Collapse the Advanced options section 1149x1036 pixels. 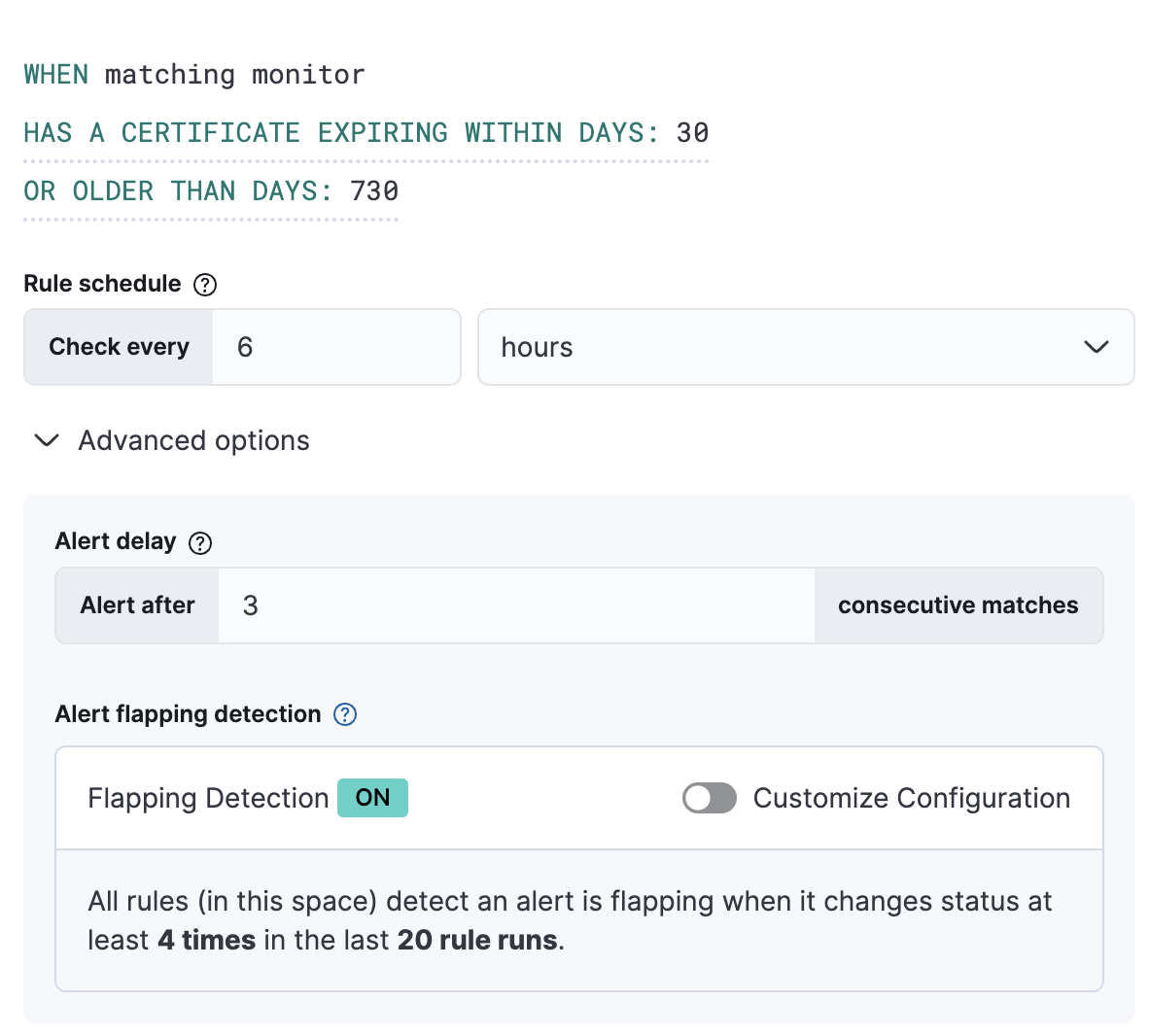click(x=192, y=440)
